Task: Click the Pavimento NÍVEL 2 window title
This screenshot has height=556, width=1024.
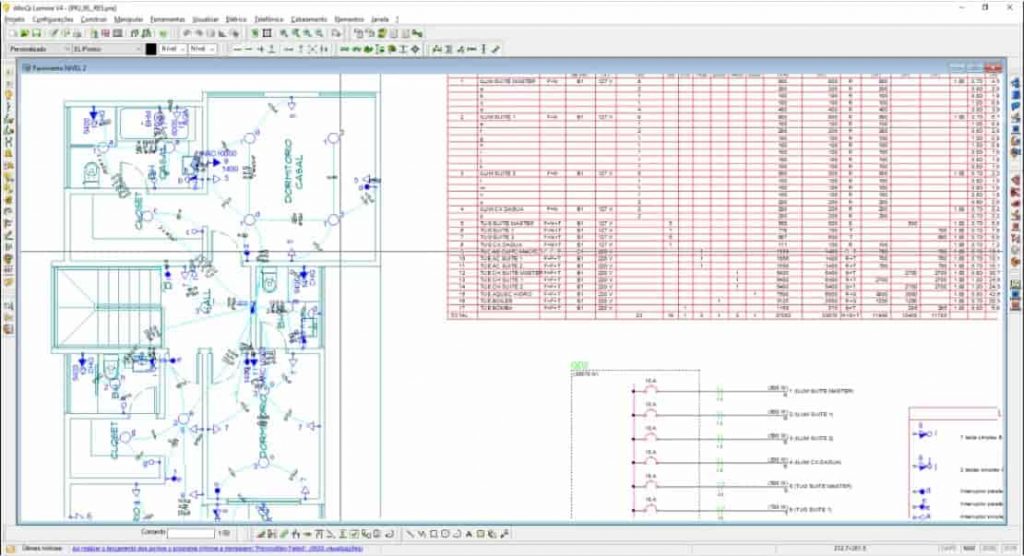Action: [59, 68]
